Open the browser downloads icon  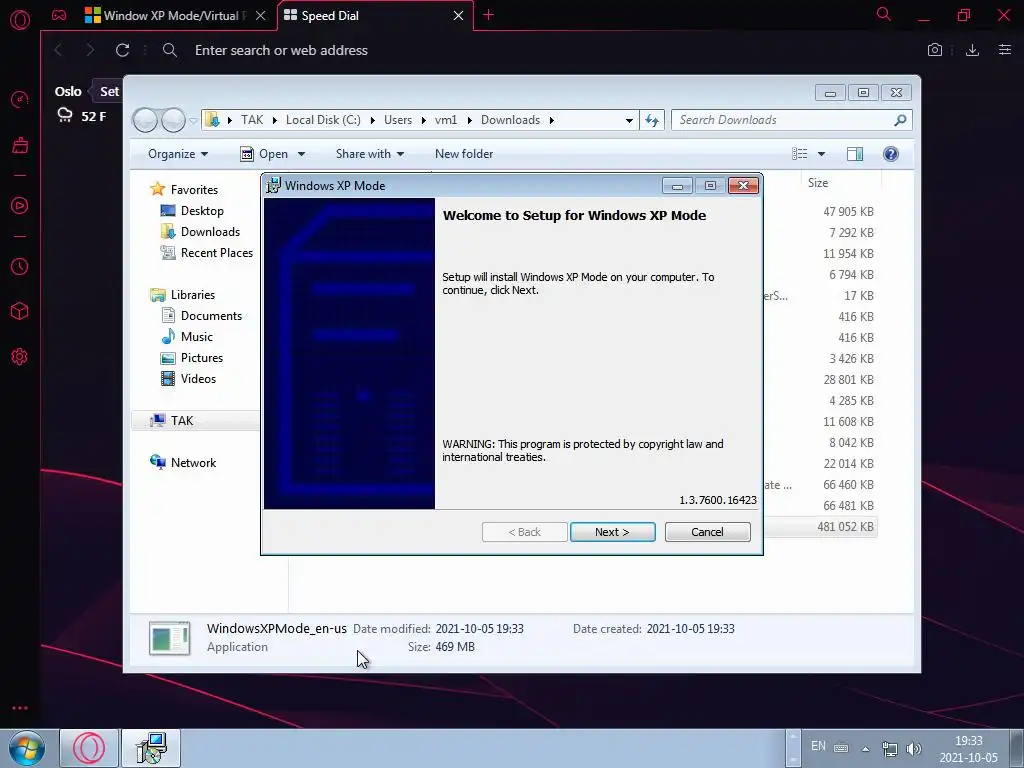[x=972, y=50]
